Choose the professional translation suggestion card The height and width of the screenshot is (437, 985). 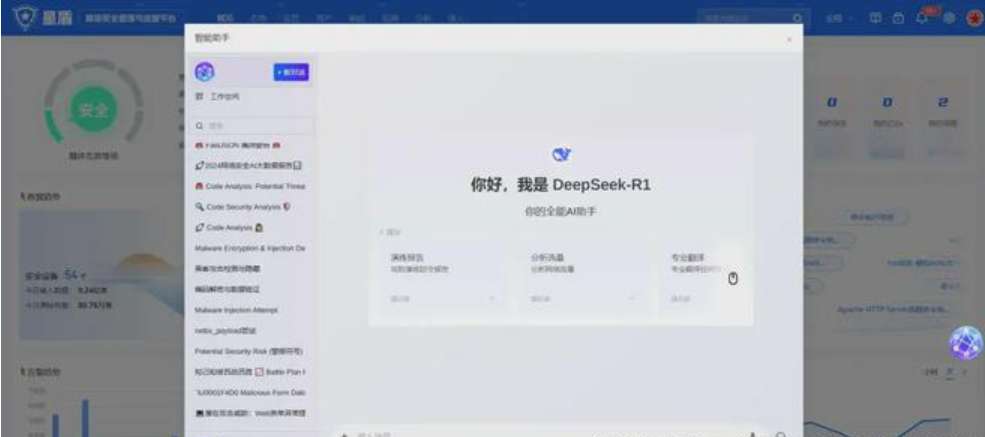(x=702, y=276)
